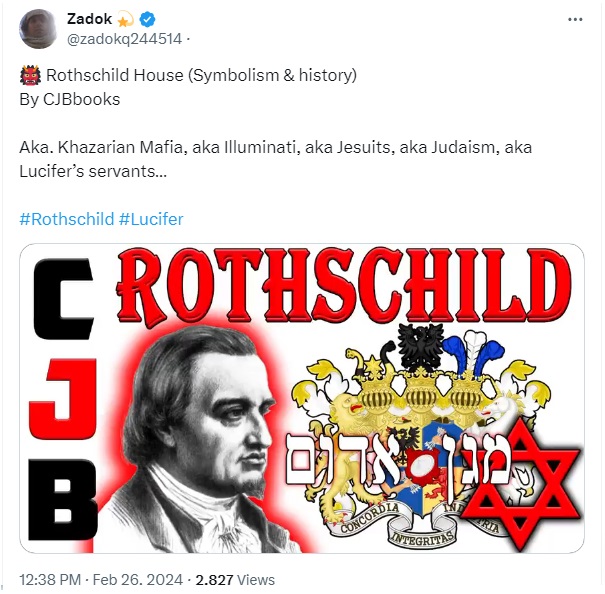Click the "By CJBbooks" text line
605x594 pixels.
pos(70,100)
